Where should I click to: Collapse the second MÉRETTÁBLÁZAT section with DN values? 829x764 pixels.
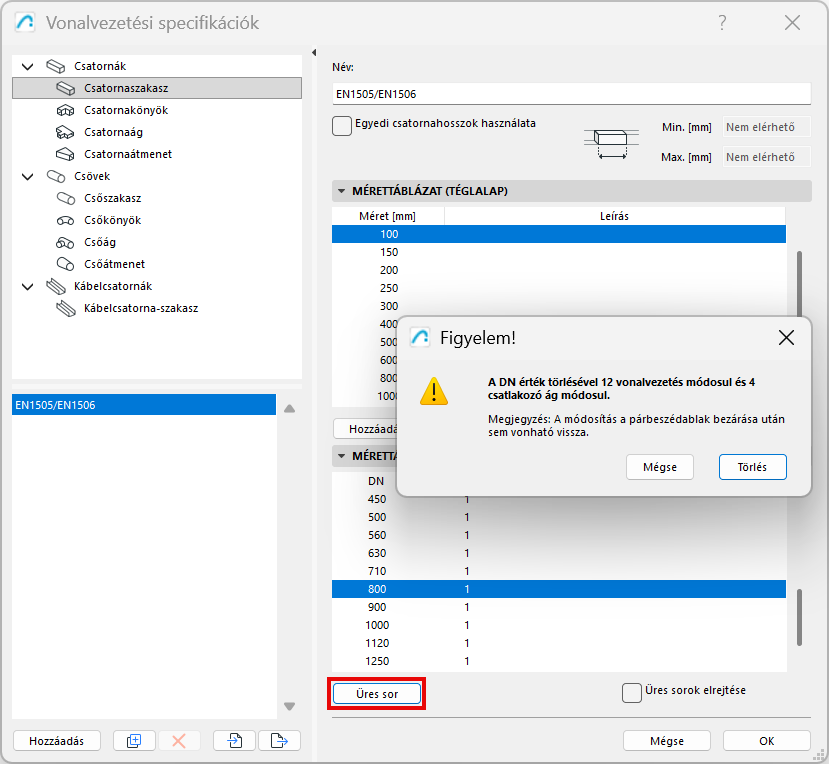(342, 456)
